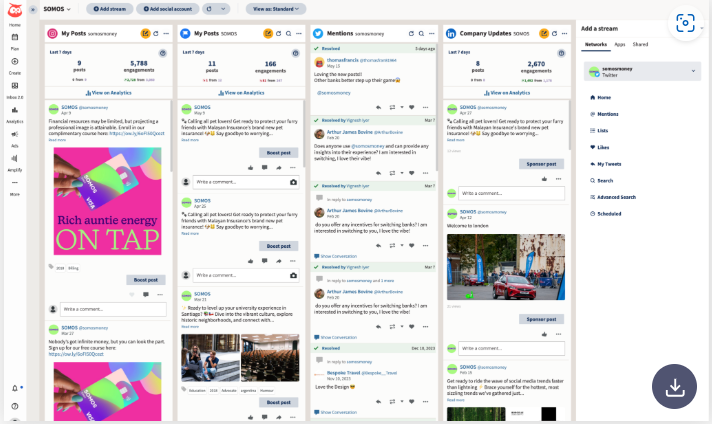Click the screenshot capture floating icon
Screen dimensions: 712x424
coord(685,23)
